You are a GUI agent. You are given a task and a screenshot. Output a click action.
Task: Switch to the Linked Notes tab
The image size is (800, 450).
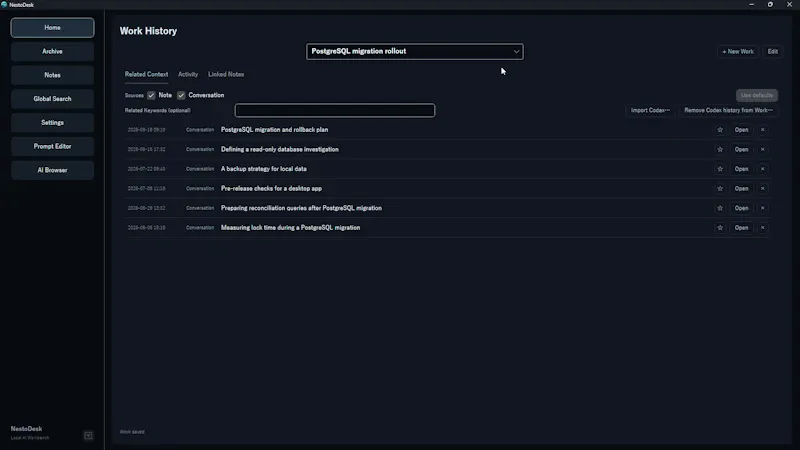tap(226, 74)
